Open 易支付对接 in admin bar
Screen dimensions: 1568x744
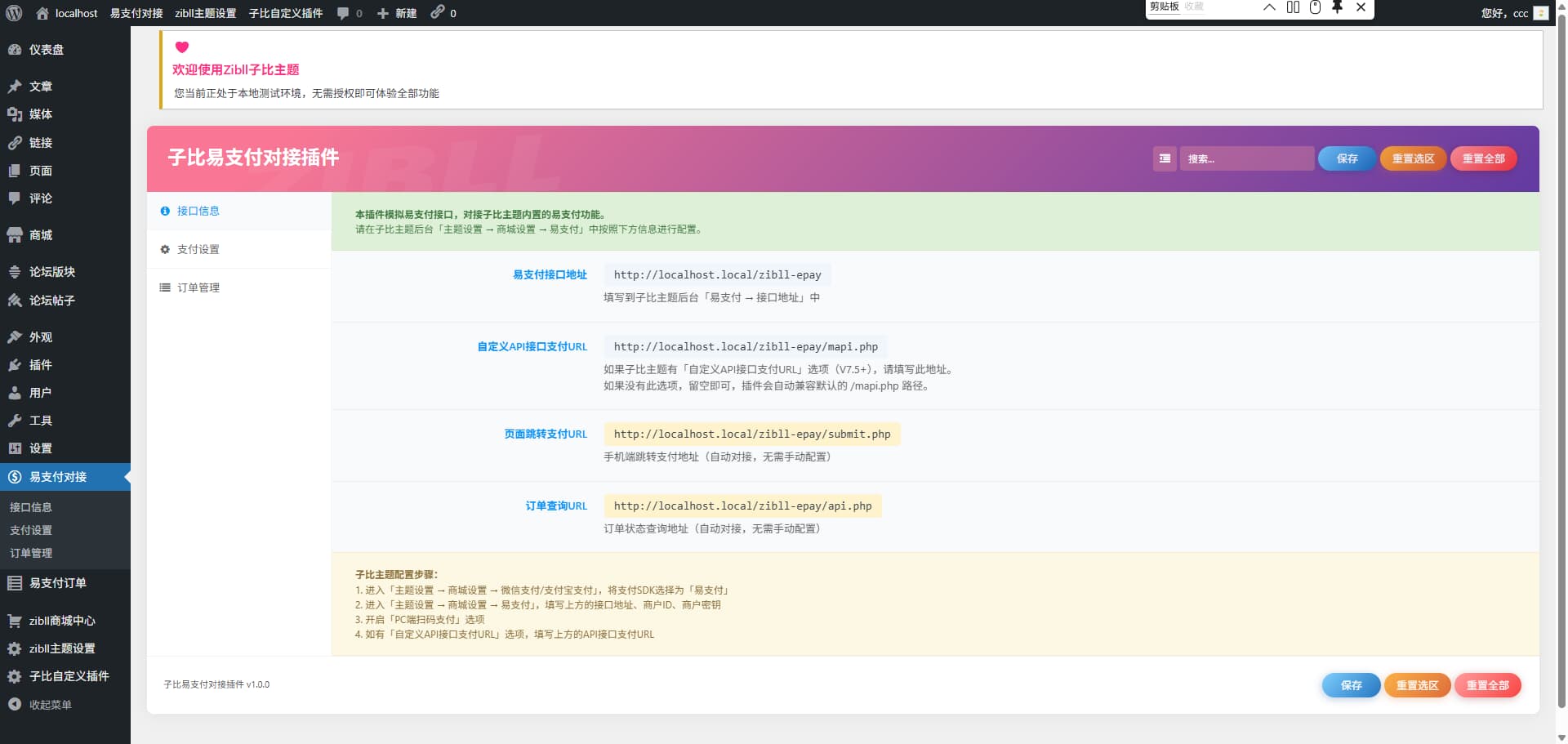136,13
